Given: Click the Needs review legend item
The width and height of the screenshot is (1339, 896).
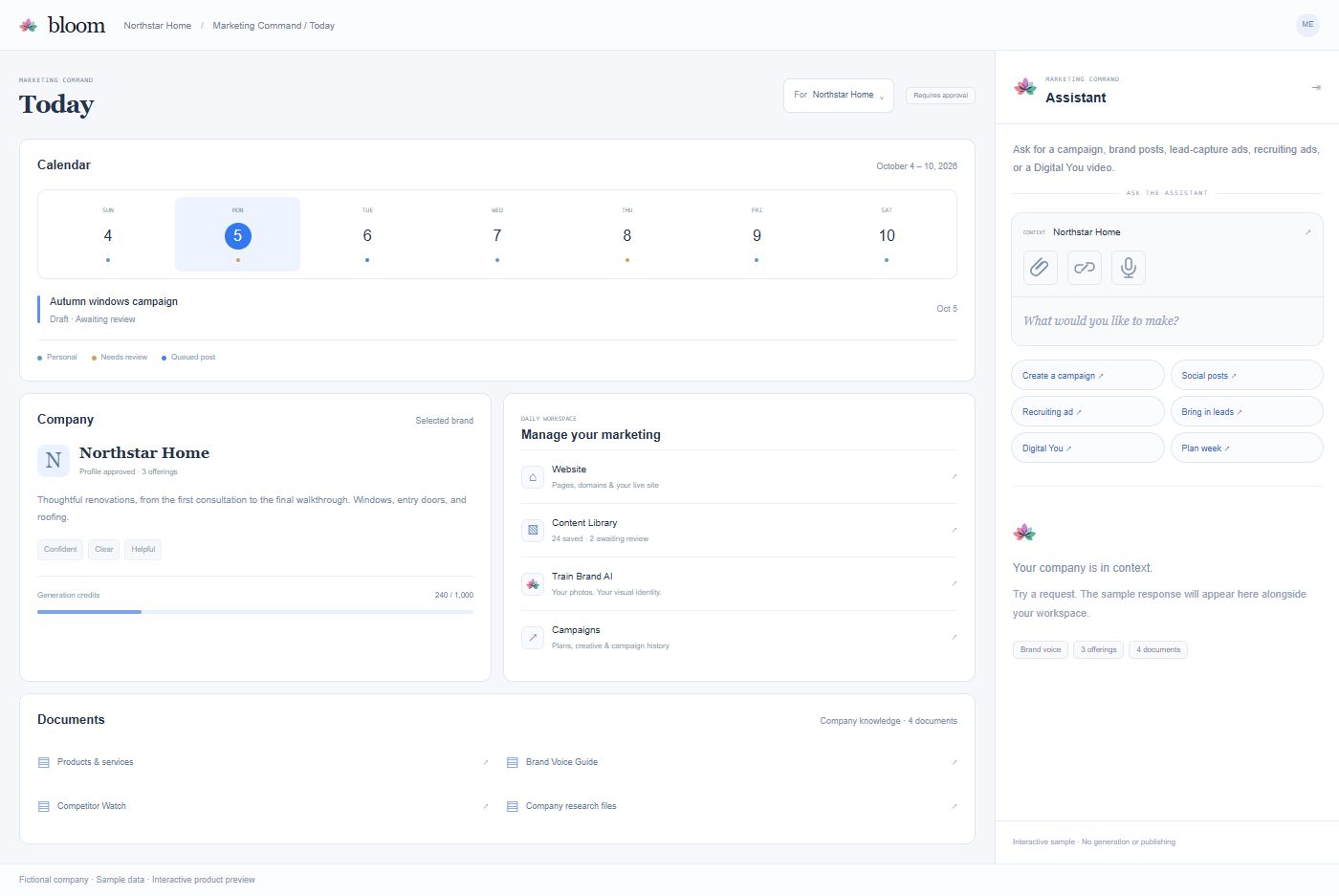Looking at the screenshot, I should (120, 358).
